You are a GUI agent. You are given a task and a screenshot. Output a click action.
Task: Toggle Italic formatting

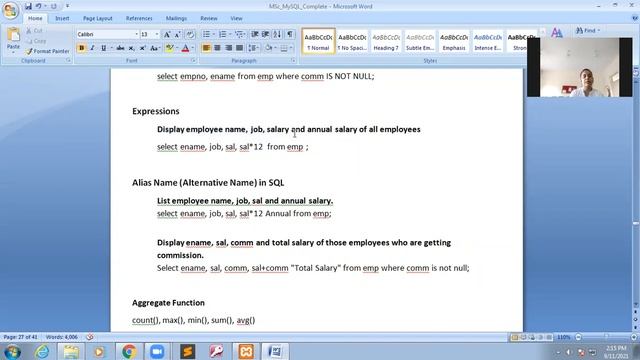pos(92,48)
